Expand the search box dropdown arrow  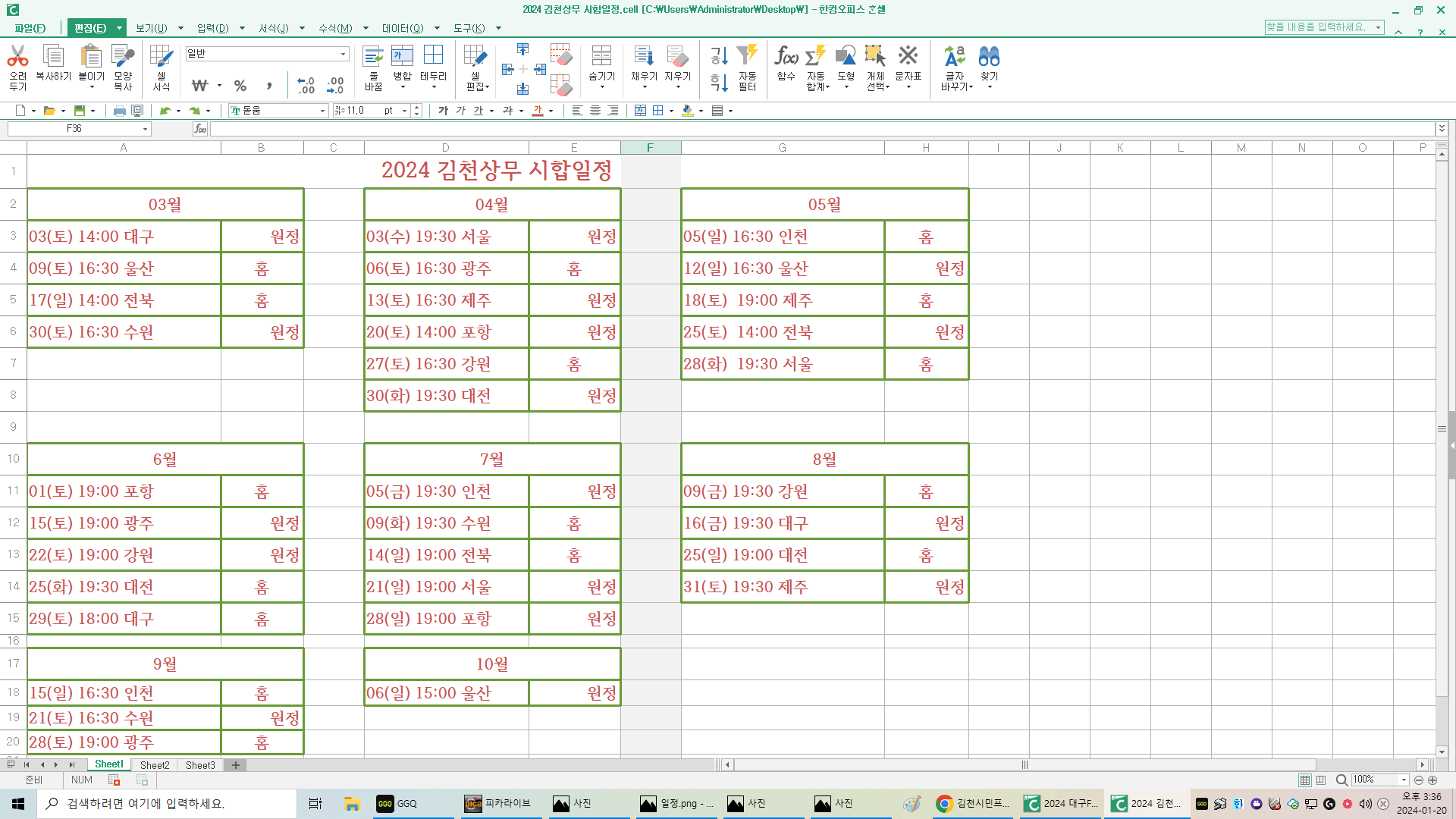1378,27
